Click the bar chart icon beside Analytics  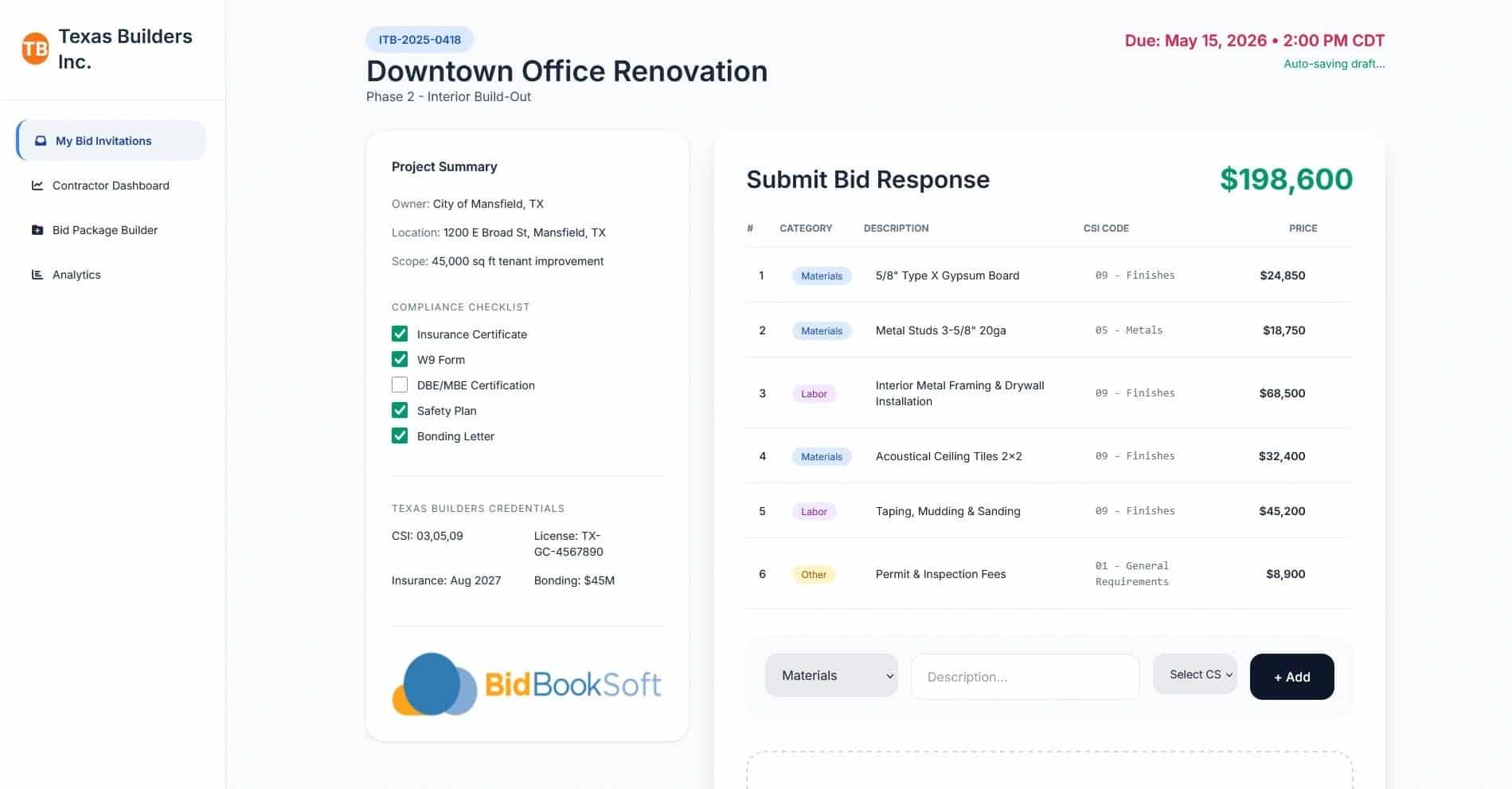37,275
